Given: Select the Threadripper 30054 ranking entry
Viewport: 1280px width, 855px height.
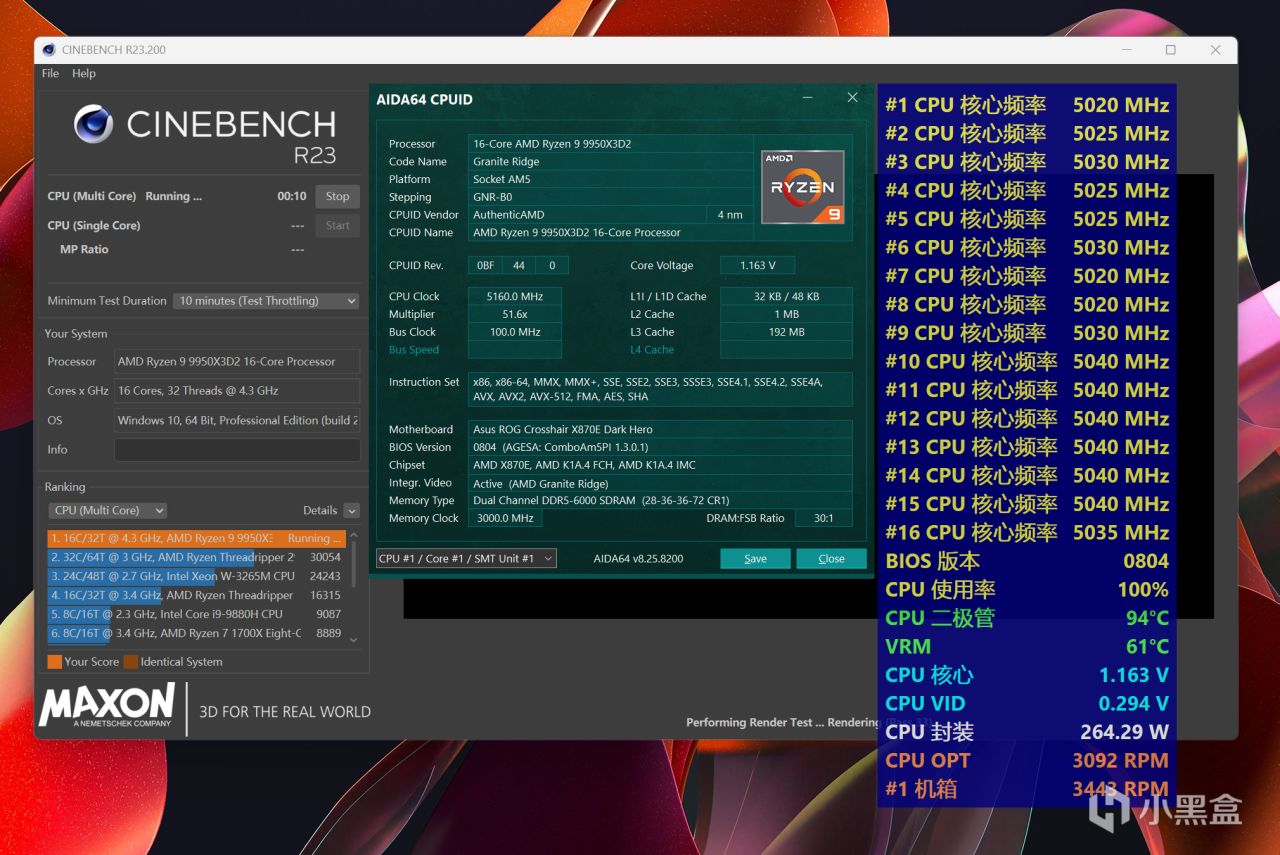Looking at the screenshot, I should point(196,557).
